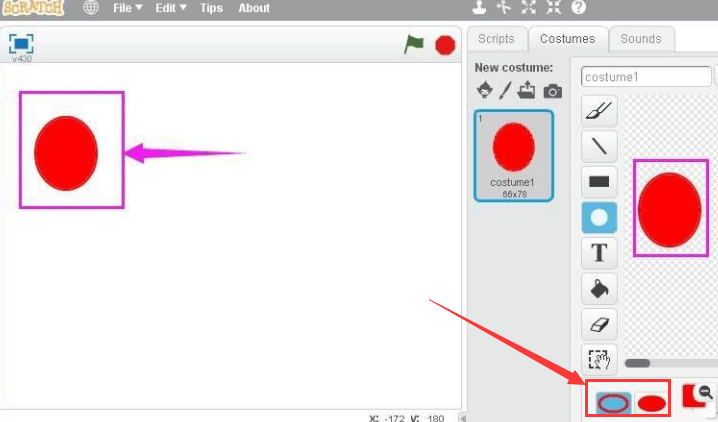
Task: Choose the filled ellipse option
Action: (x=651, y=403)
